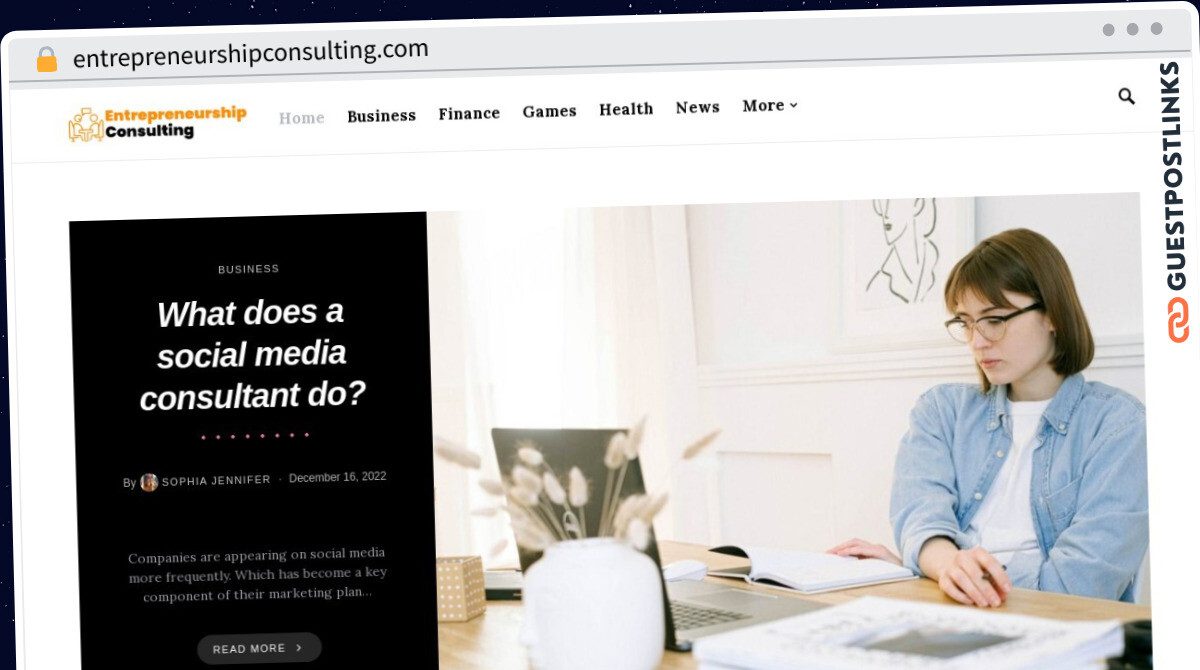Navigate to the Health section

626,109
